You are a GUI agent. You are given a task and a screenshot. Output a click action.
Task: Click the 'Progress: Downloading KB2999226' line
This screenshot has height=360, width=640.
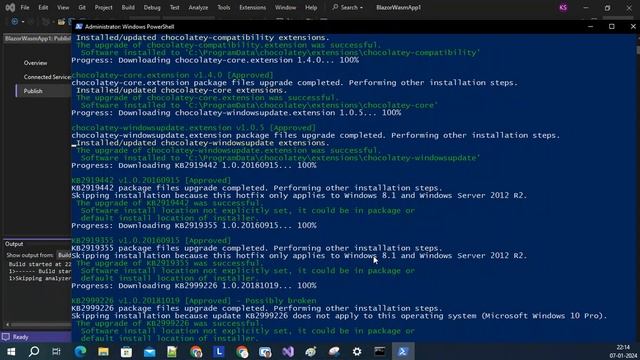point(194,286)
